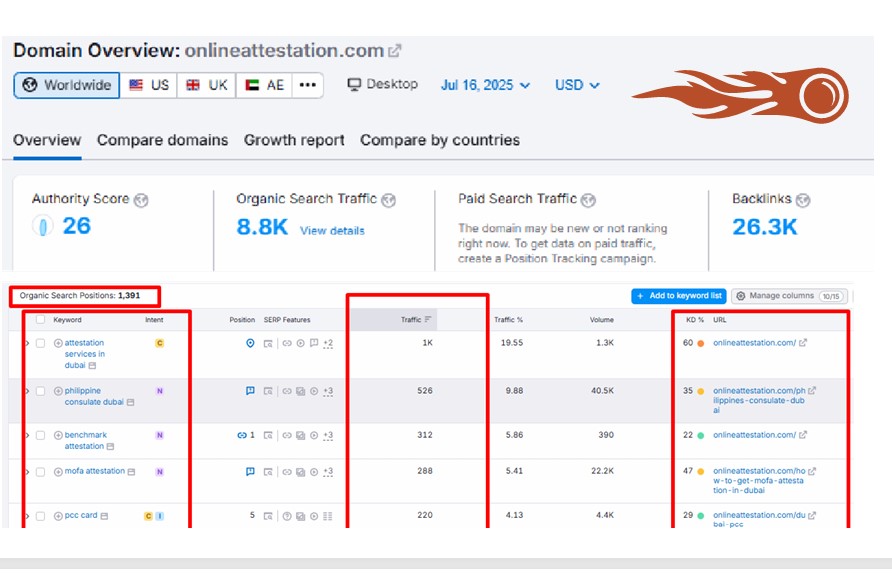Image resolution: width=892 pixels, height=578 pixels.
Task: Click 'View details' under Organic Search Traffic
Action: (x=332, y=231)
